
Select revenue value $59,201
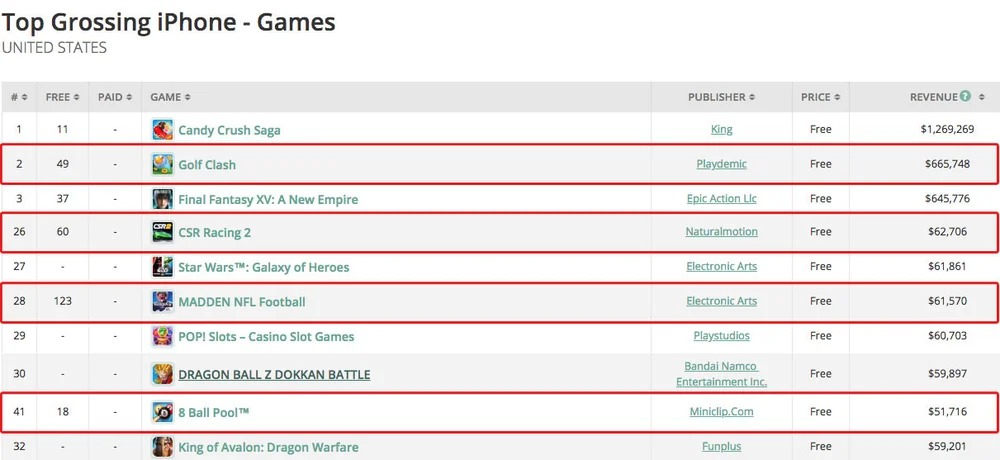[947, 446]
